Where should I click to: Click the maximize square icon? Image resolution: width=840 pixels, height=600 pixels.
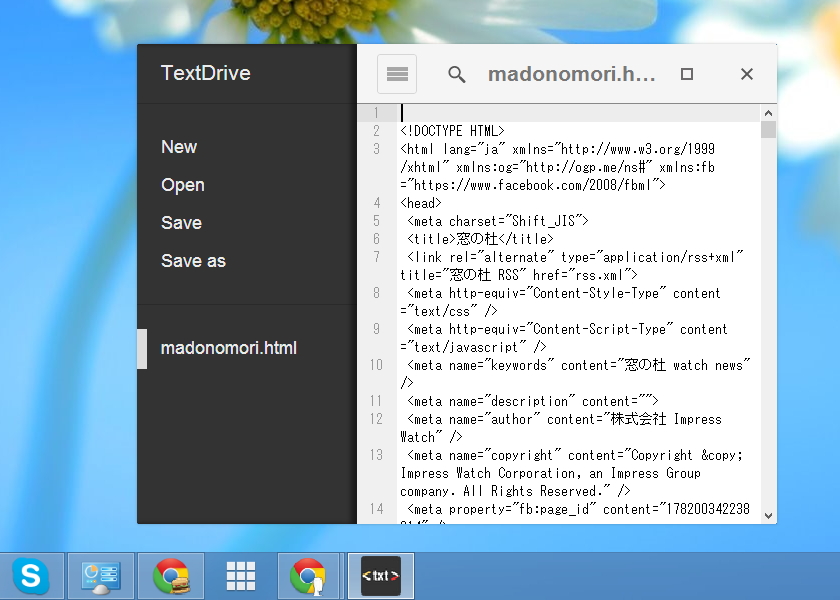coord(686,73)
